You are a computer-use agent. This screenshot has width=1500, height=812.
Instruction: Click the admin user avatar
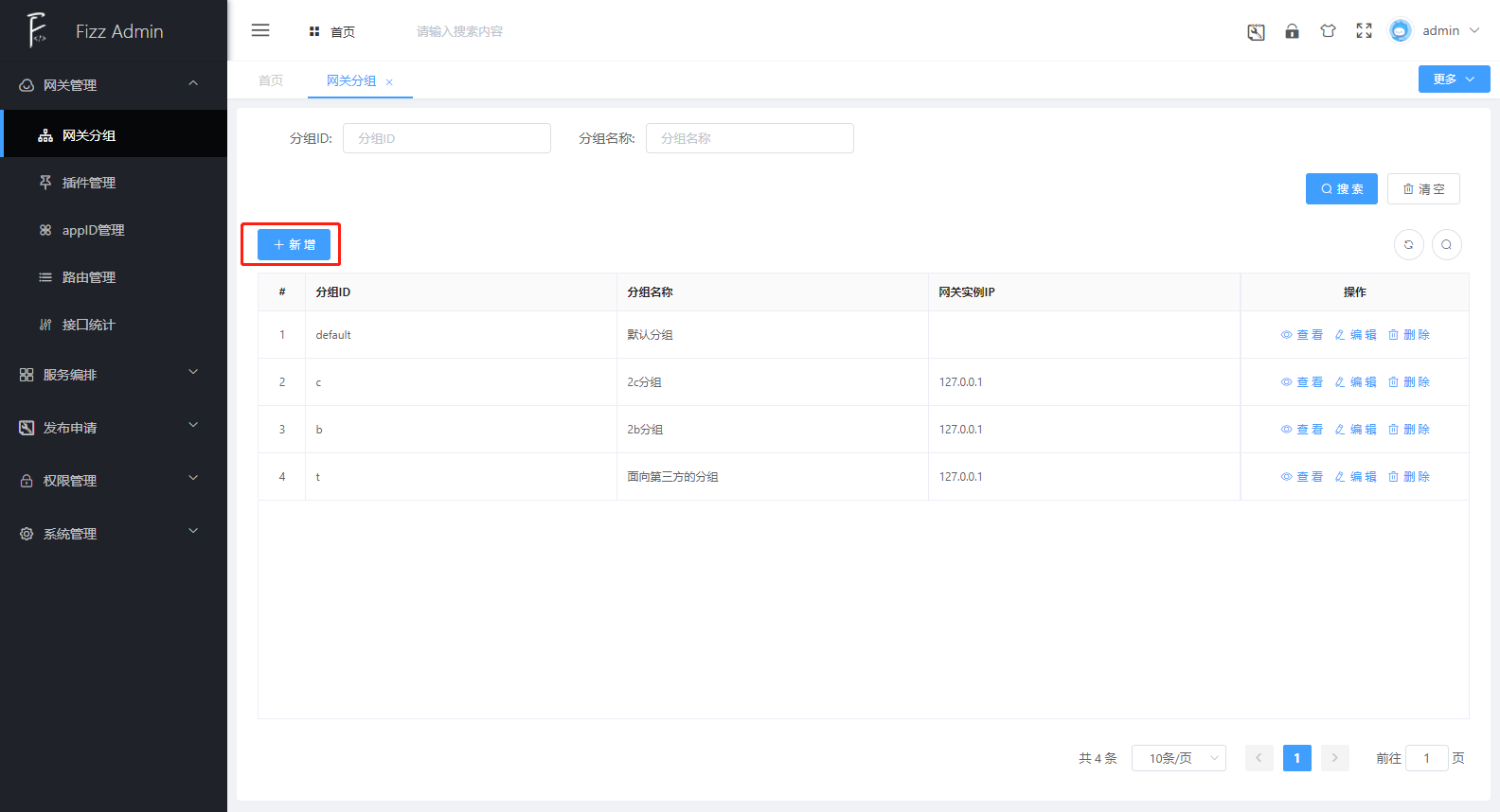click(x=1400, y=31)
